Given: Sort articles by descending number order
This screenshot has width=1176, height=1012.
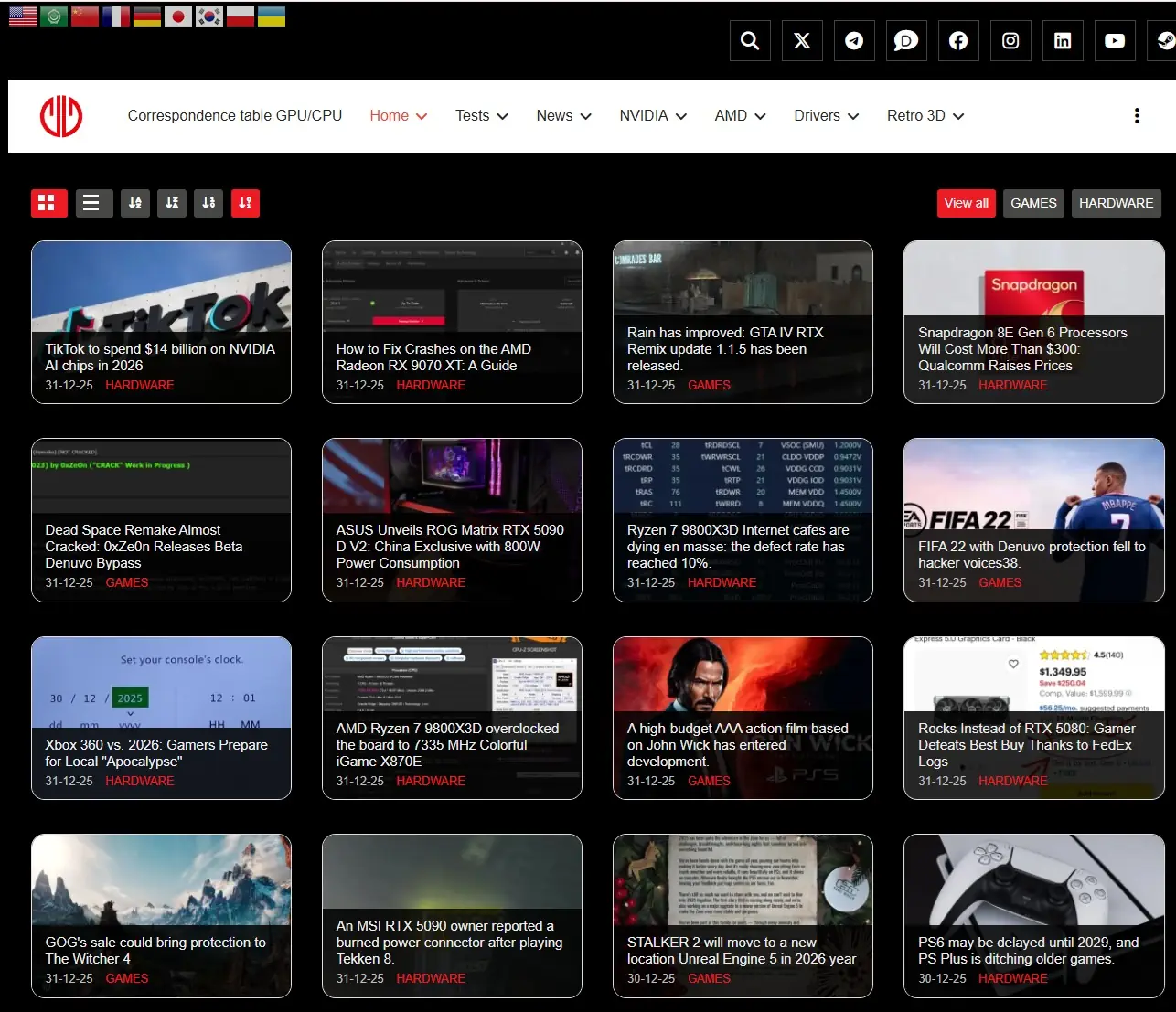Looking at the screenshot, I should pos(245,203).
